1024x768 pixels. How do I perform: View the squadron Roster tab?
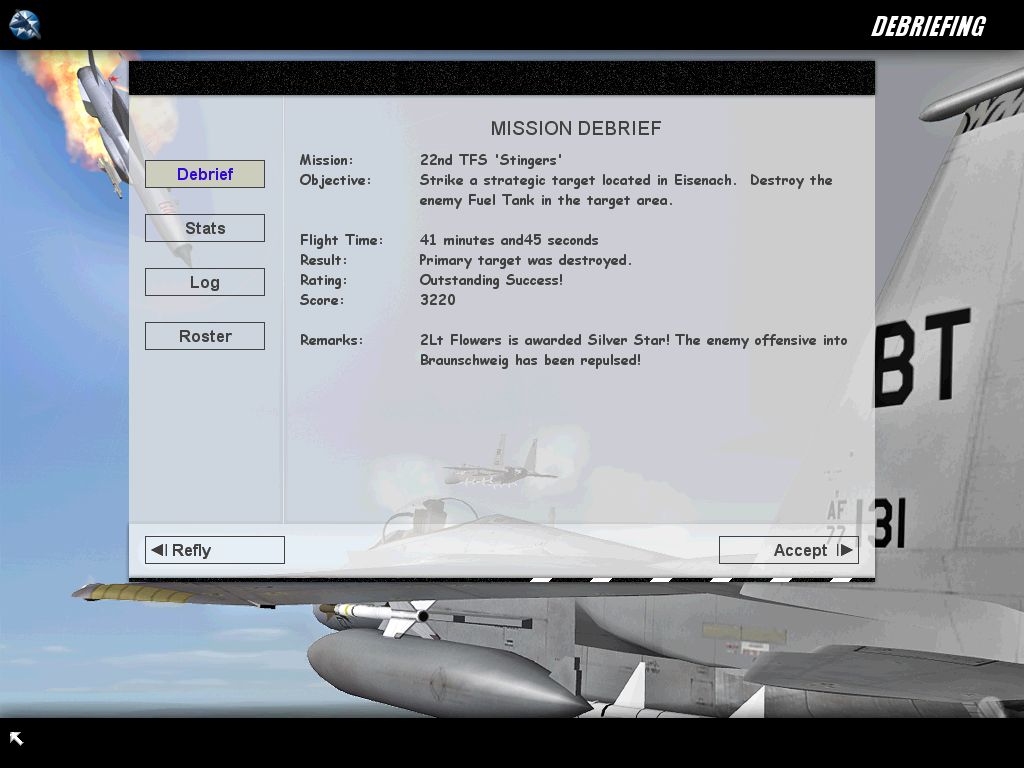tap(205, 336)
